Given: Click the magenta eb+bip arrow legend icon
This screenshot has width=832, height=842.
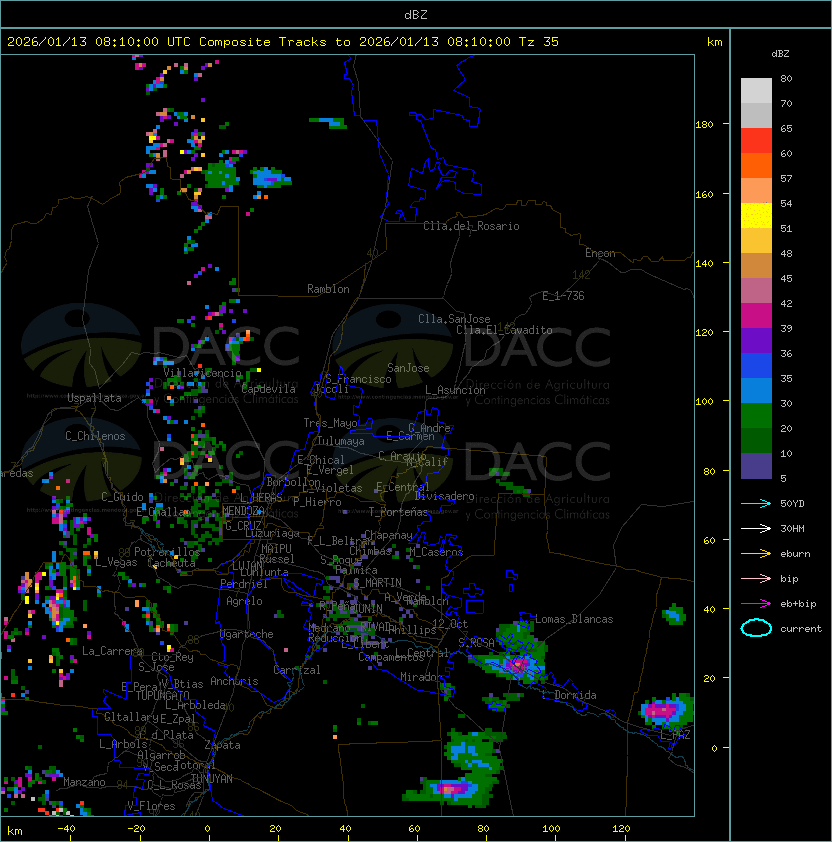Looking at the screenshot, I should (x=756, y=604).
